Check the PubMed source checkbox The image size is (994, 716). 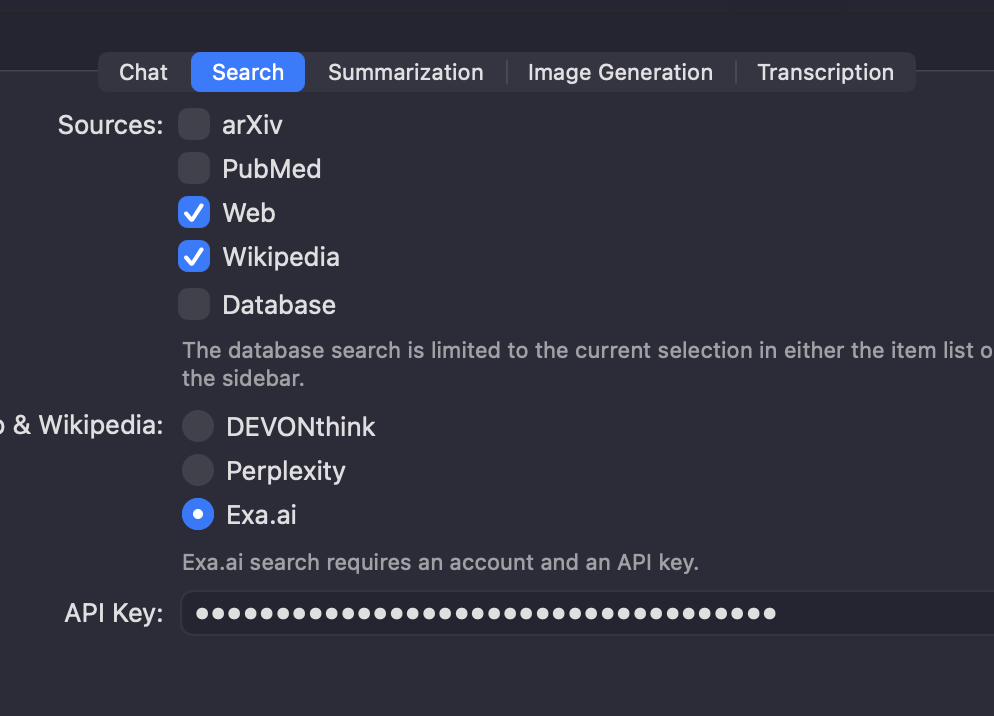click(194, 168)
